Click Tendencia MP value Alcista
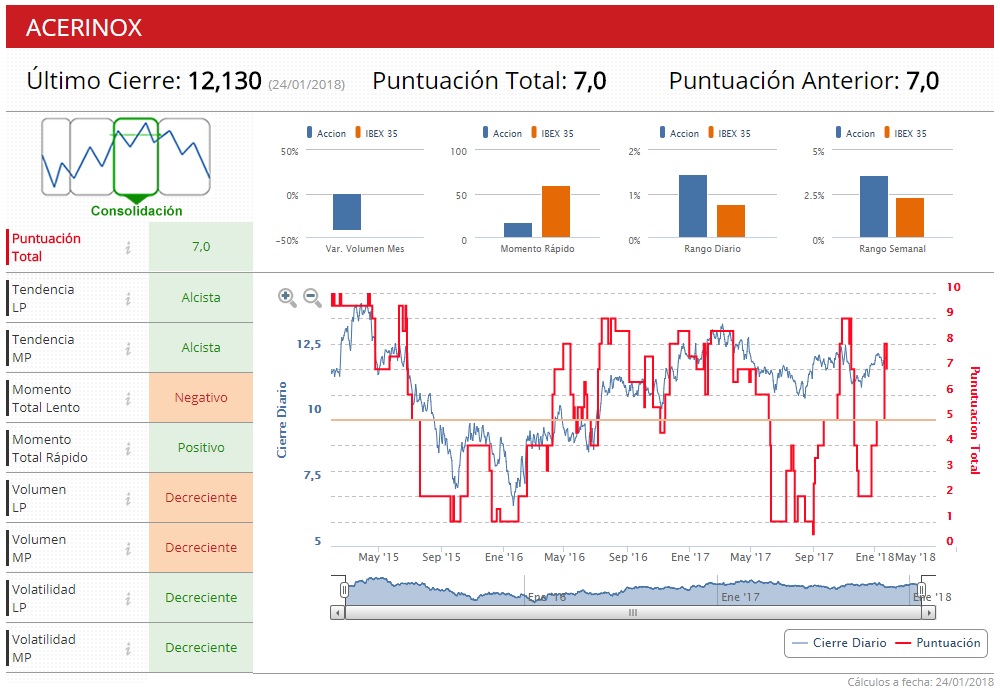This screenshot has height=694, width=1000. 201,348
